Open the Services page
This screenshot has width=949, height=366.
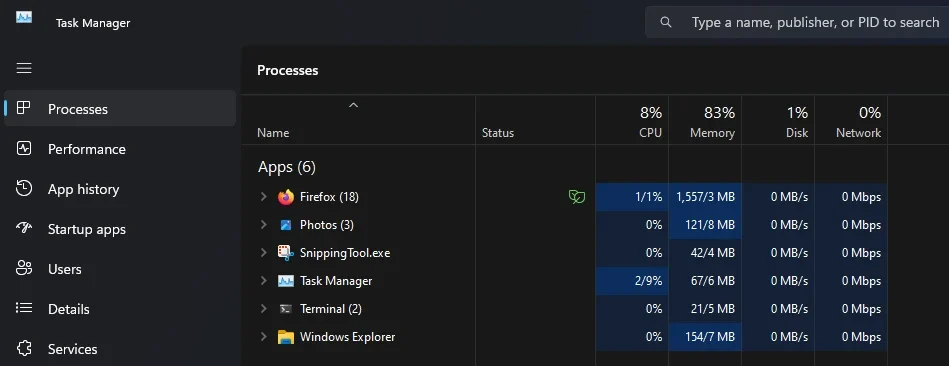coord(120,348)
